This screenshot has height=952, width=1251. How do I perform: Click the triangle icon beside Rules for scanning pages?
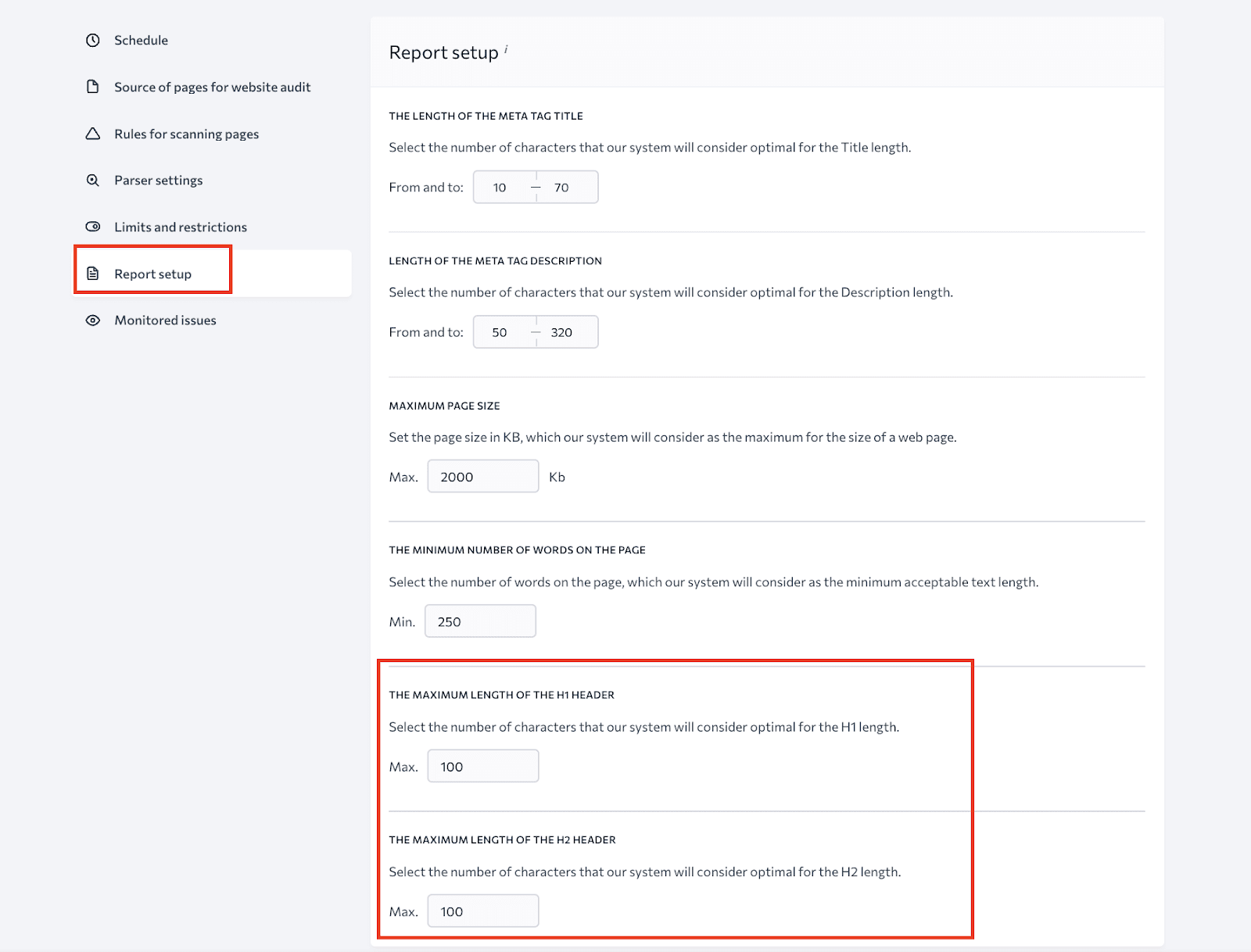pyautogui.click(x=92, y=133)
